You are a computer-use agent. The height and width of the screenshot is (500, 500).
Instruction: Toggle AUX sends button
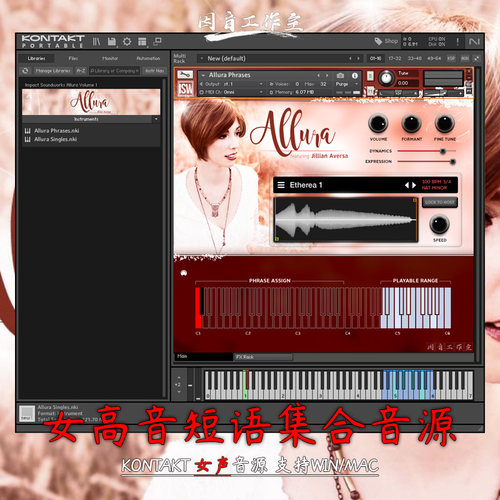pyautogui.click(x=465, y=58)
